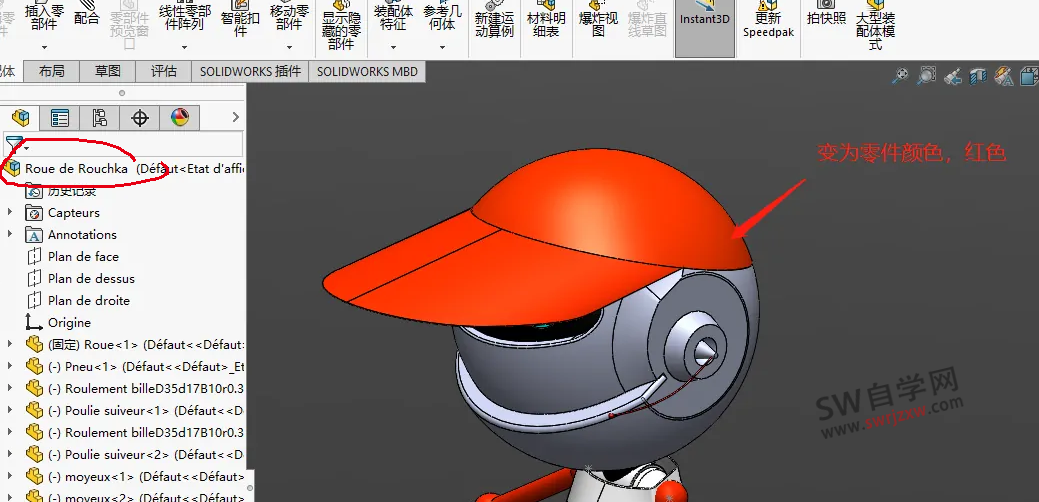Select Plan de dessus plane

tap(80, 278)
